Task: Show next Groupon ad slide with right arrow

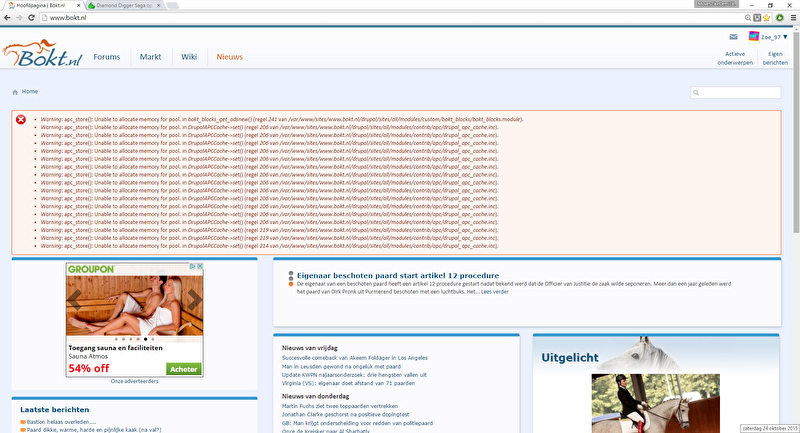Action: point(194,299)
